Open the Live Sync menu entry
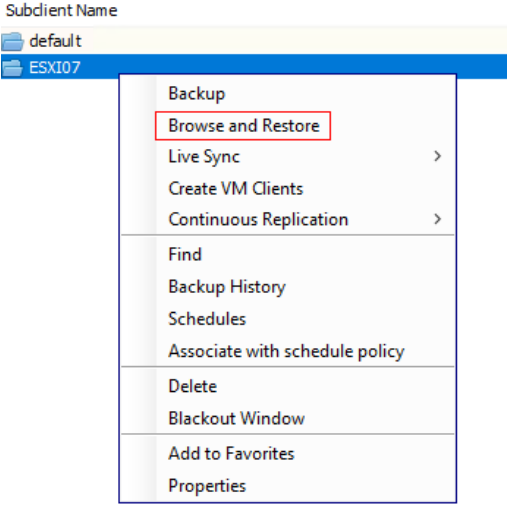The image size is (508, 515). click(x=204, y=157)
